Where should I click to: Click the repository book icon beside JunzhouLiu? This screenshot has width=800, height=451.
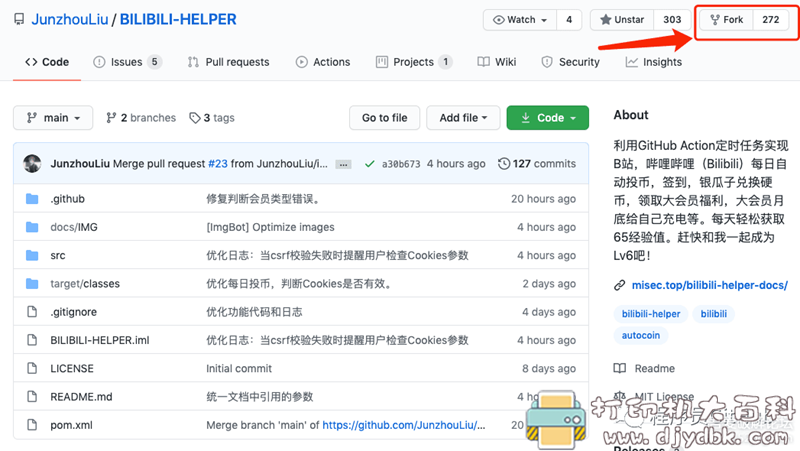(19, 19)
